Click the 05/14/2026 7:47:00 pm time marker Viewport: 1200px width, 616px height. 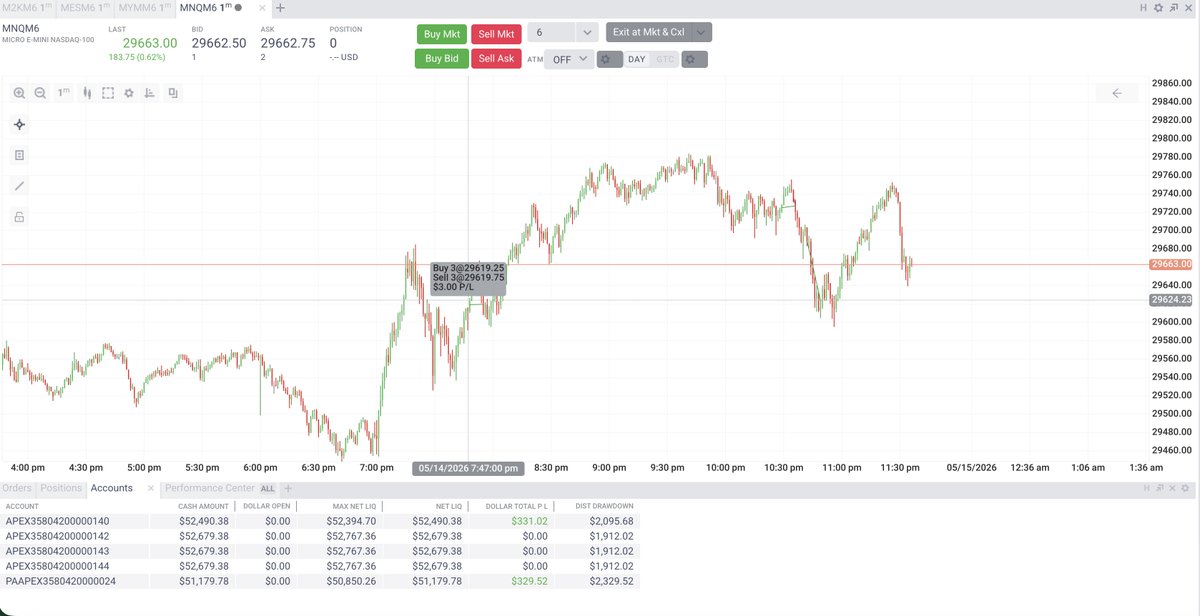(x=468, y=468)
